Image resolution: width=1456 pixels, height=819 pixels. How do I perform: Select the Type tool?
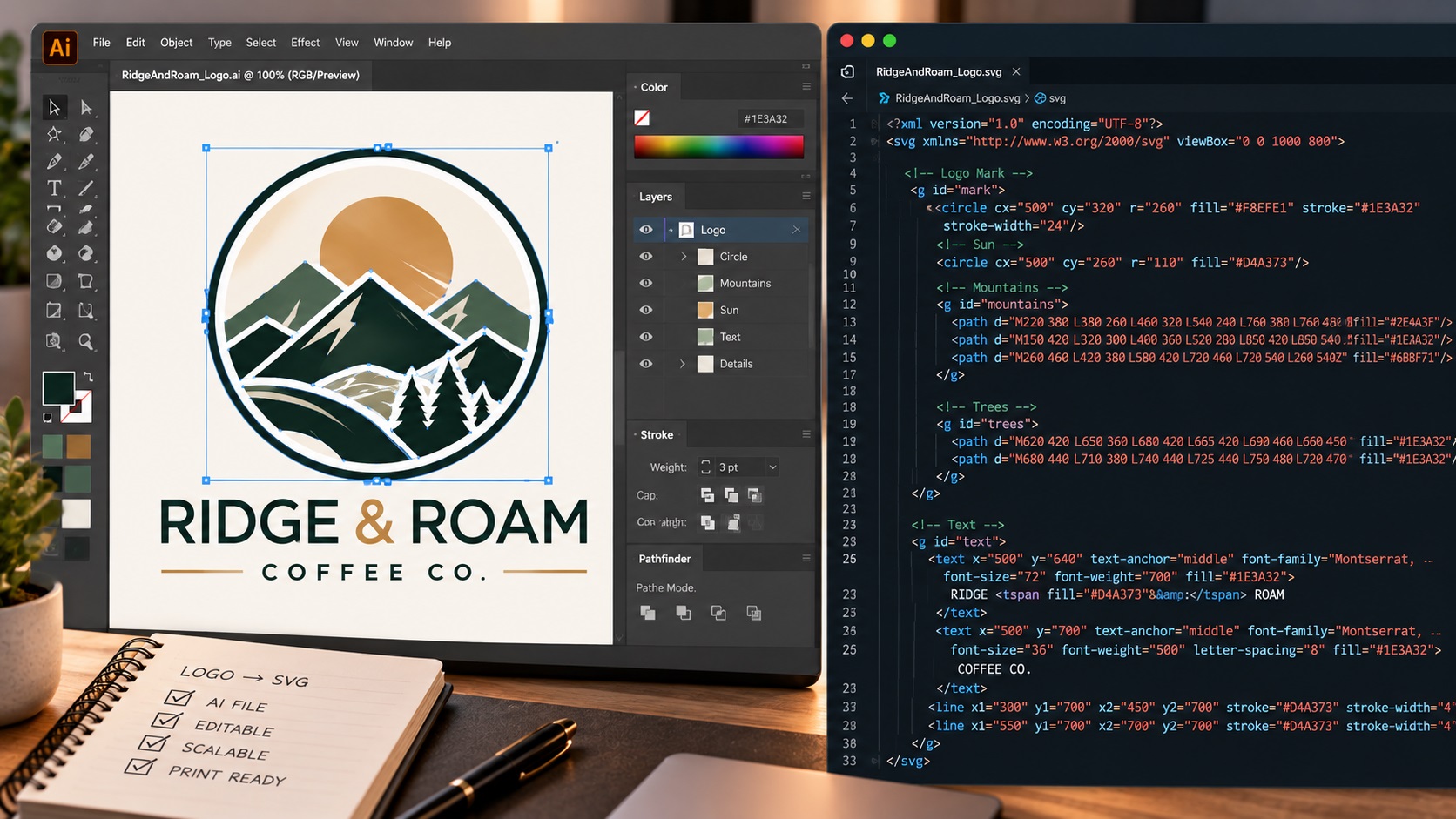click(54, 188)
